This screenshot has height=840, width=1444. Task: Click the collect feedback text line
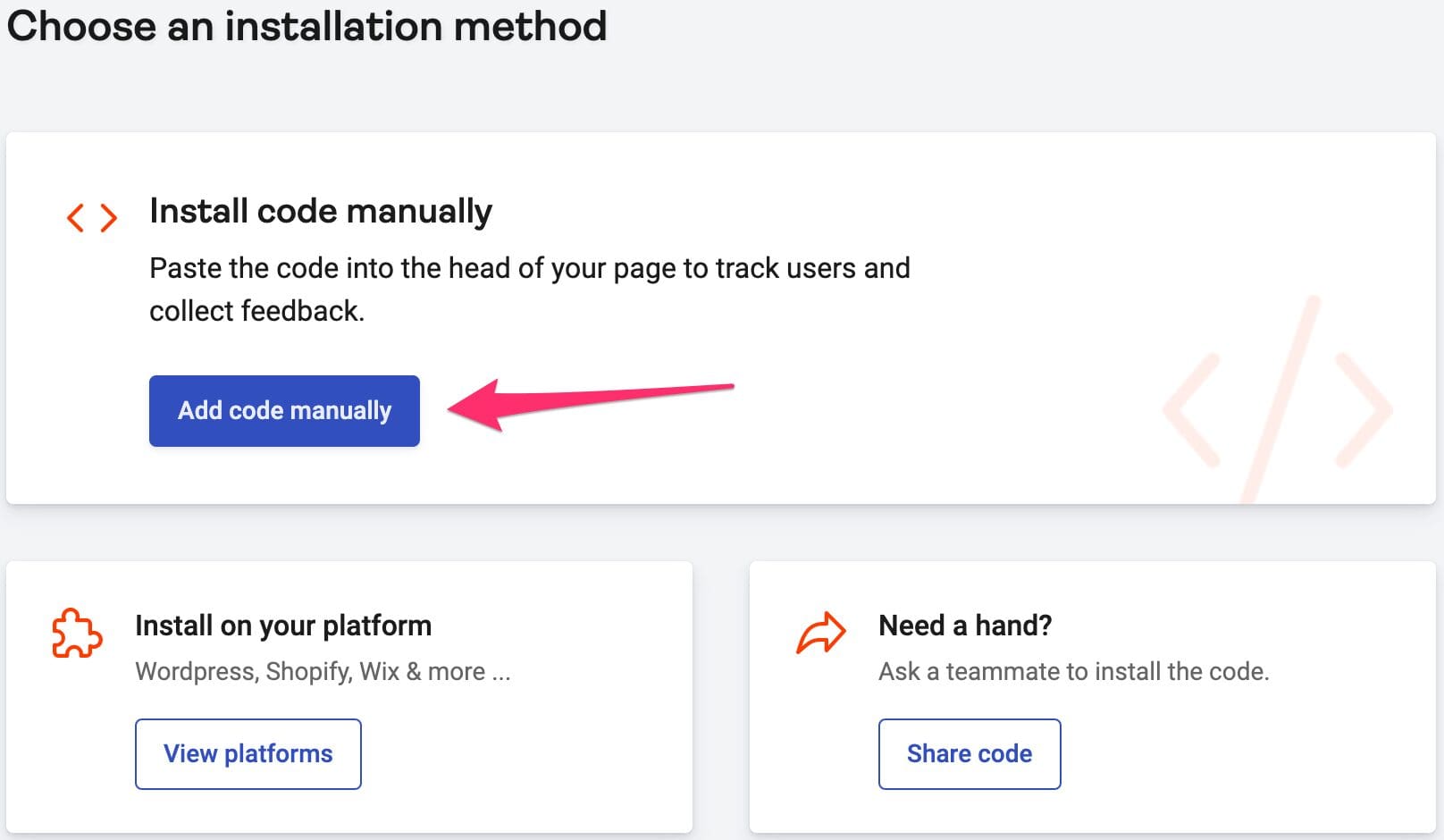[256, 311]
